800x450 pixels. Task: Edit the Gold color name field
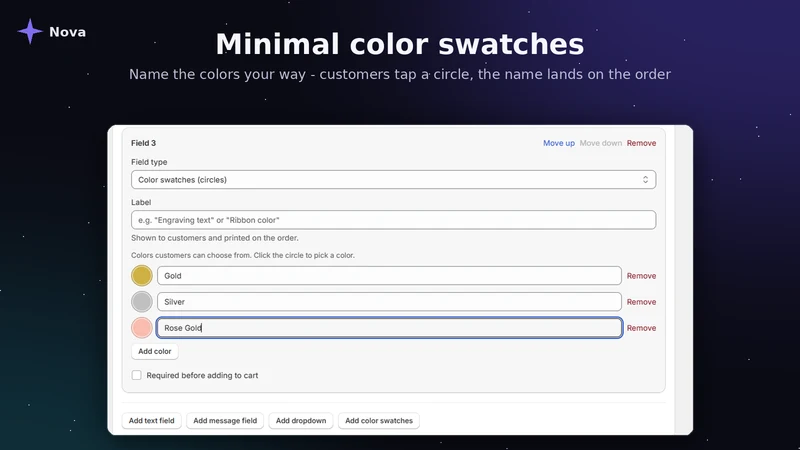click(x=389, y=276)
